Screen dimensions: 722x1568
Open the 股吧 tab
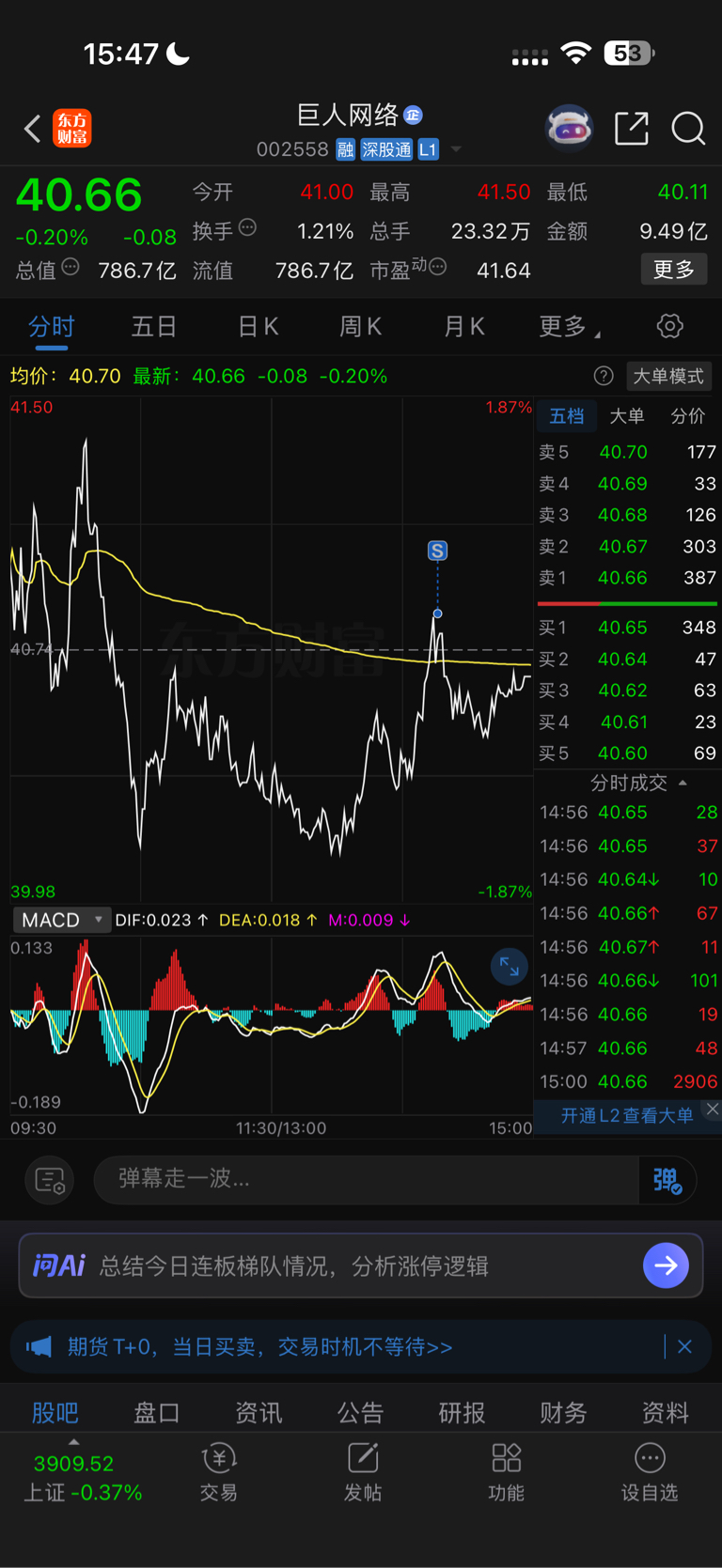(55, 1412)
